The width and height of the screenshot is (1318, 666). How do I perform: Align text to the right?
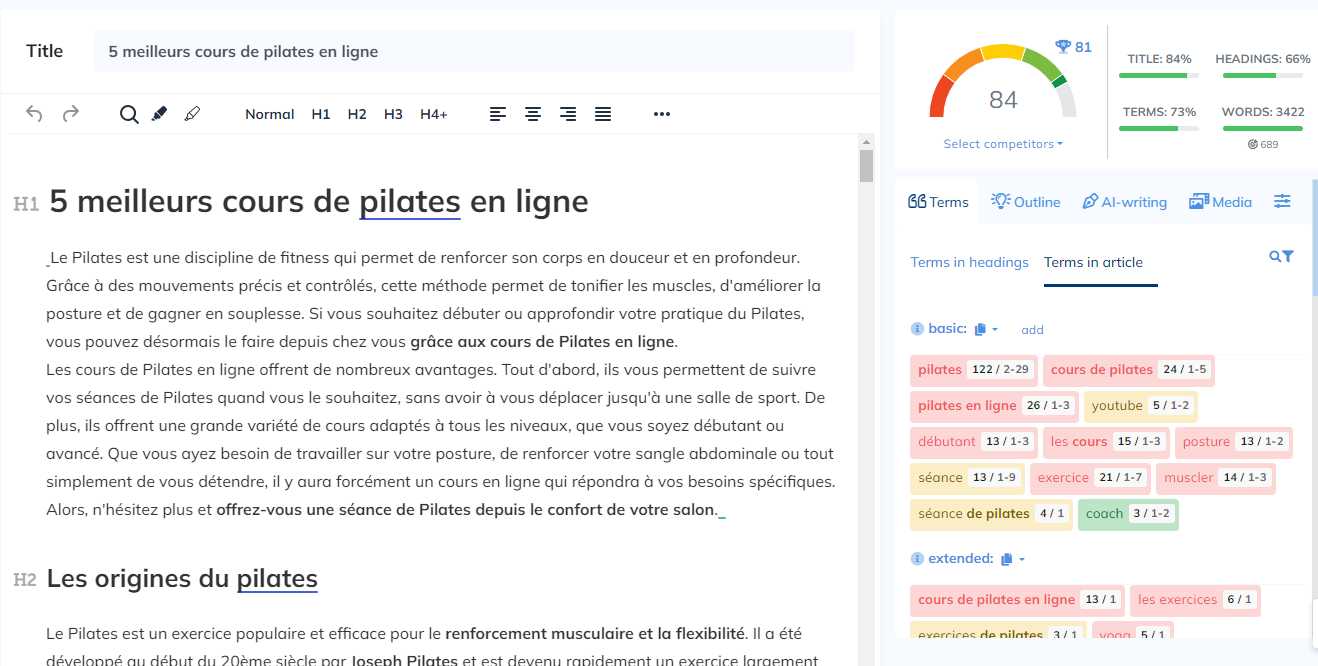click(x=568, y=114)
